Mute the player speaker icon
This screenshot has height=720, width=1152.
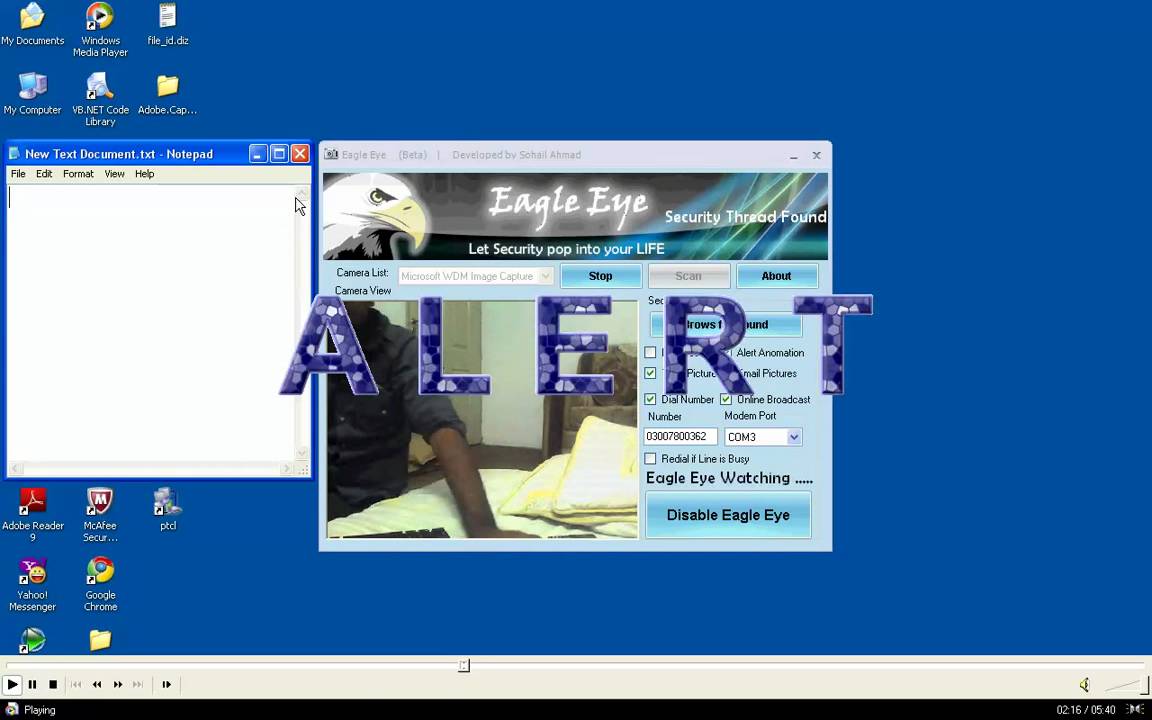tap(1084, 685)
